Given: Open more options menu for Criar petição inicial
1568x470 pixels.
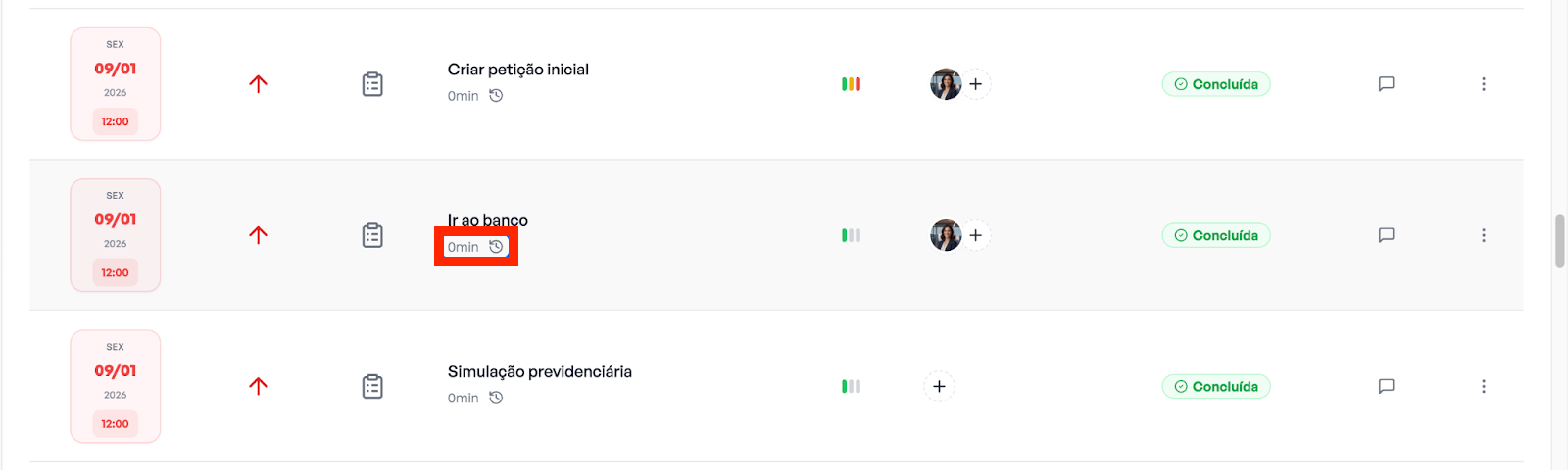Looking at the screenshot, I should pos(1484,84).
